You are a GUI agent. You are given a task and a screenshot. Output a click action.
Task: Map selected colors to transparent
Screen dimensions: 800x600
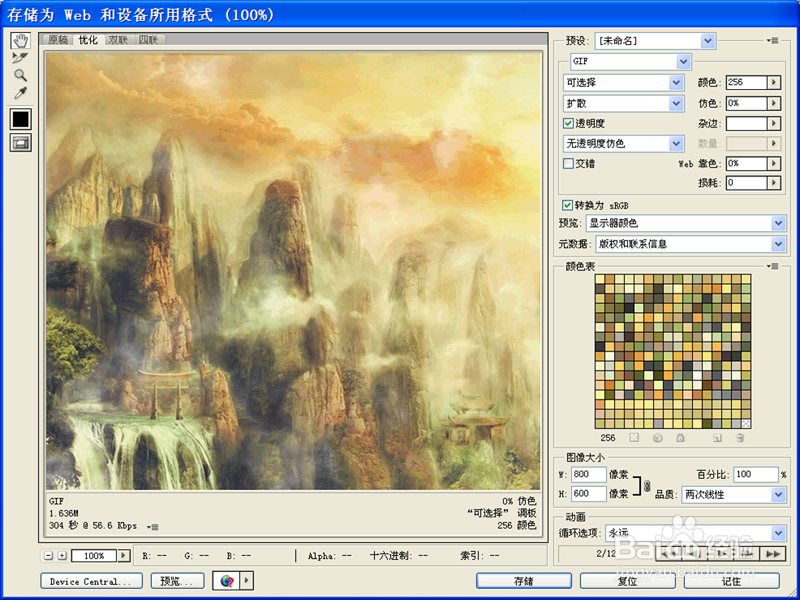click(634, 438)
